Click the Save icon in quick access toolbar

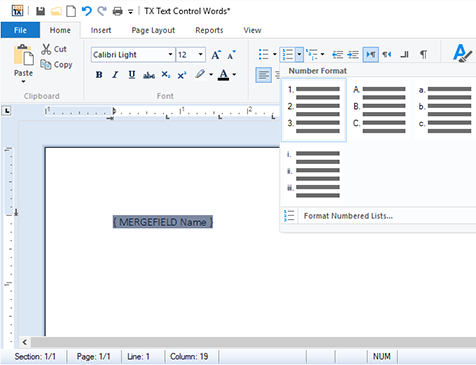pos(40,11)
